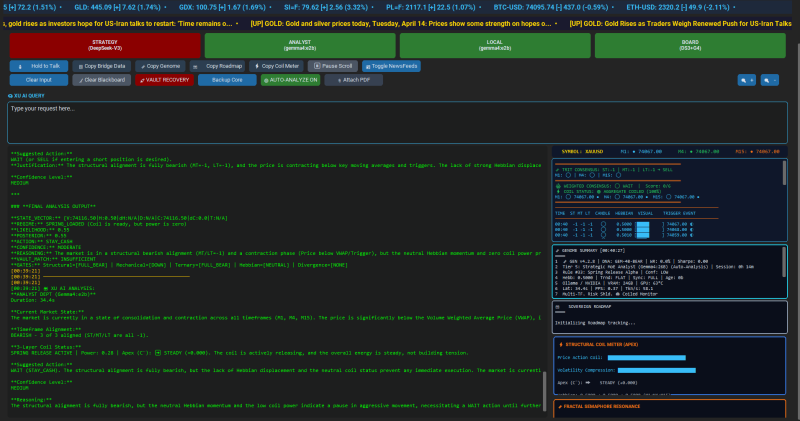
Task: Click the clipboard icon on Copy Bridge Data
Action: pyautogui.click(x=81, y=67)
